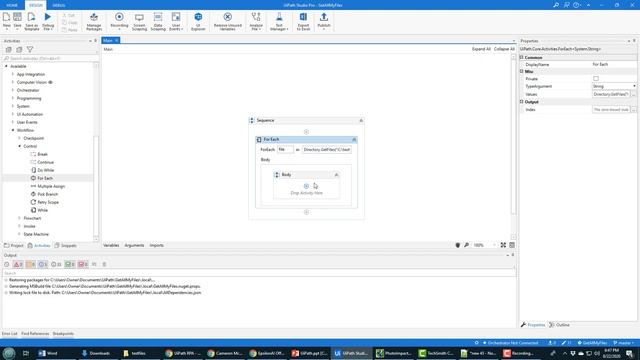
Task: Toggle errors filter in Output panel
Action: [18, 264]
